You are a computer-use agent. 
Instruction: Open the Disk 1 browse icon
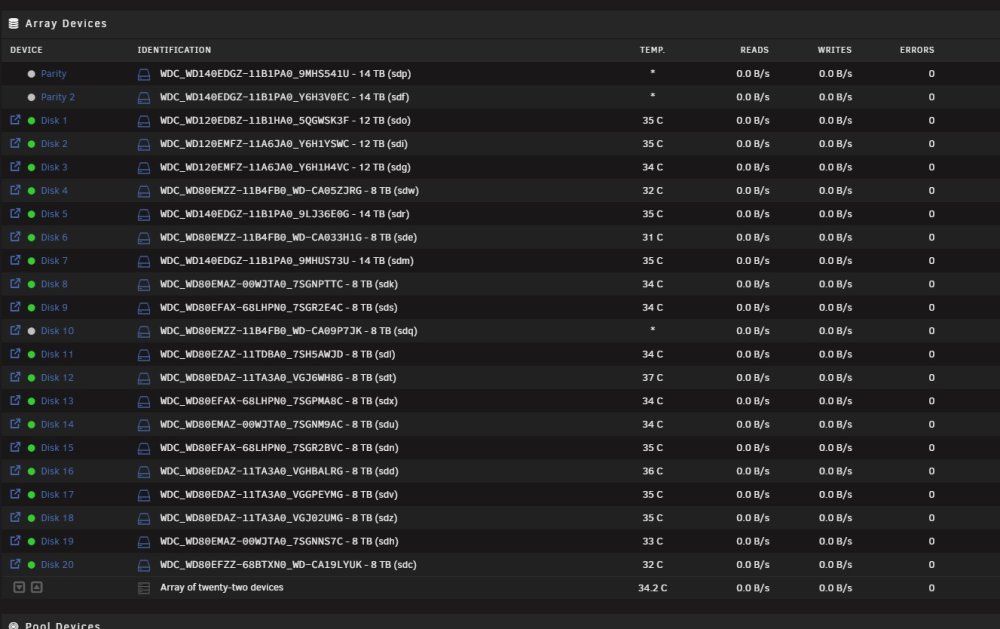15,120
